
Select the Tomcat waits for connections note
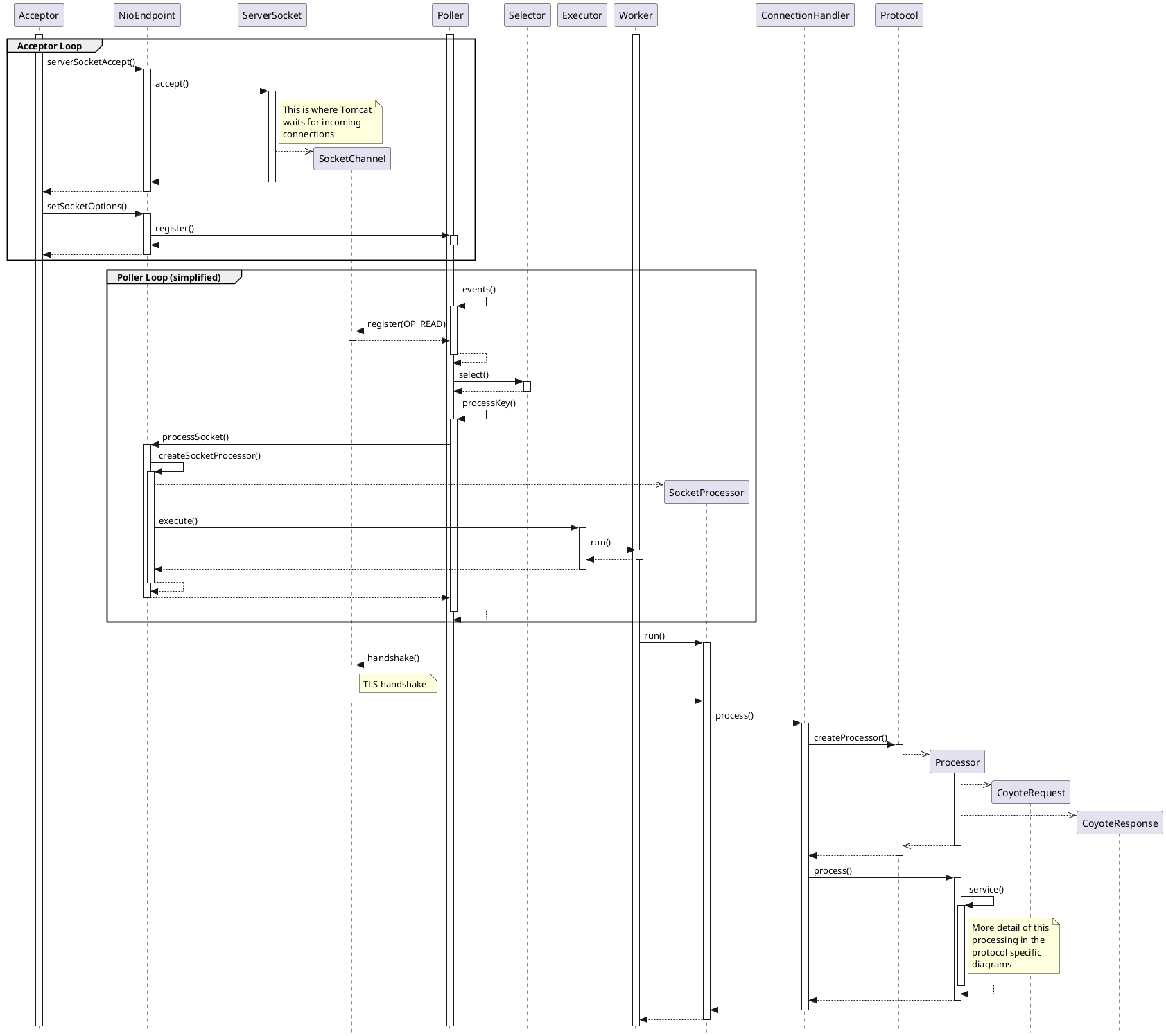pos(329,122)
